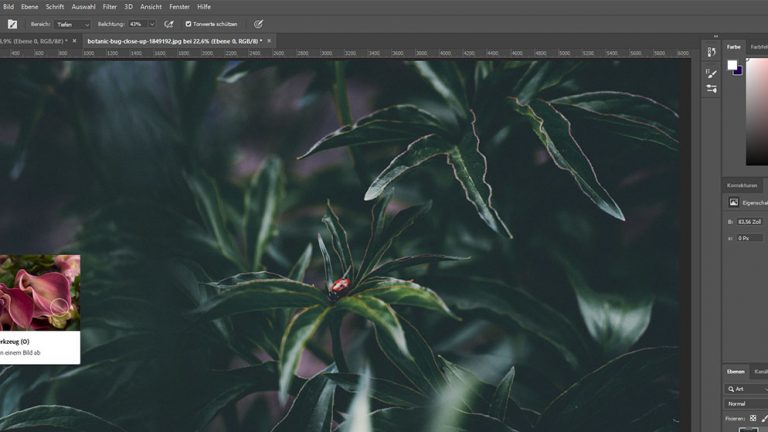Open the Normal blend mode dropdown

(745, 403)
